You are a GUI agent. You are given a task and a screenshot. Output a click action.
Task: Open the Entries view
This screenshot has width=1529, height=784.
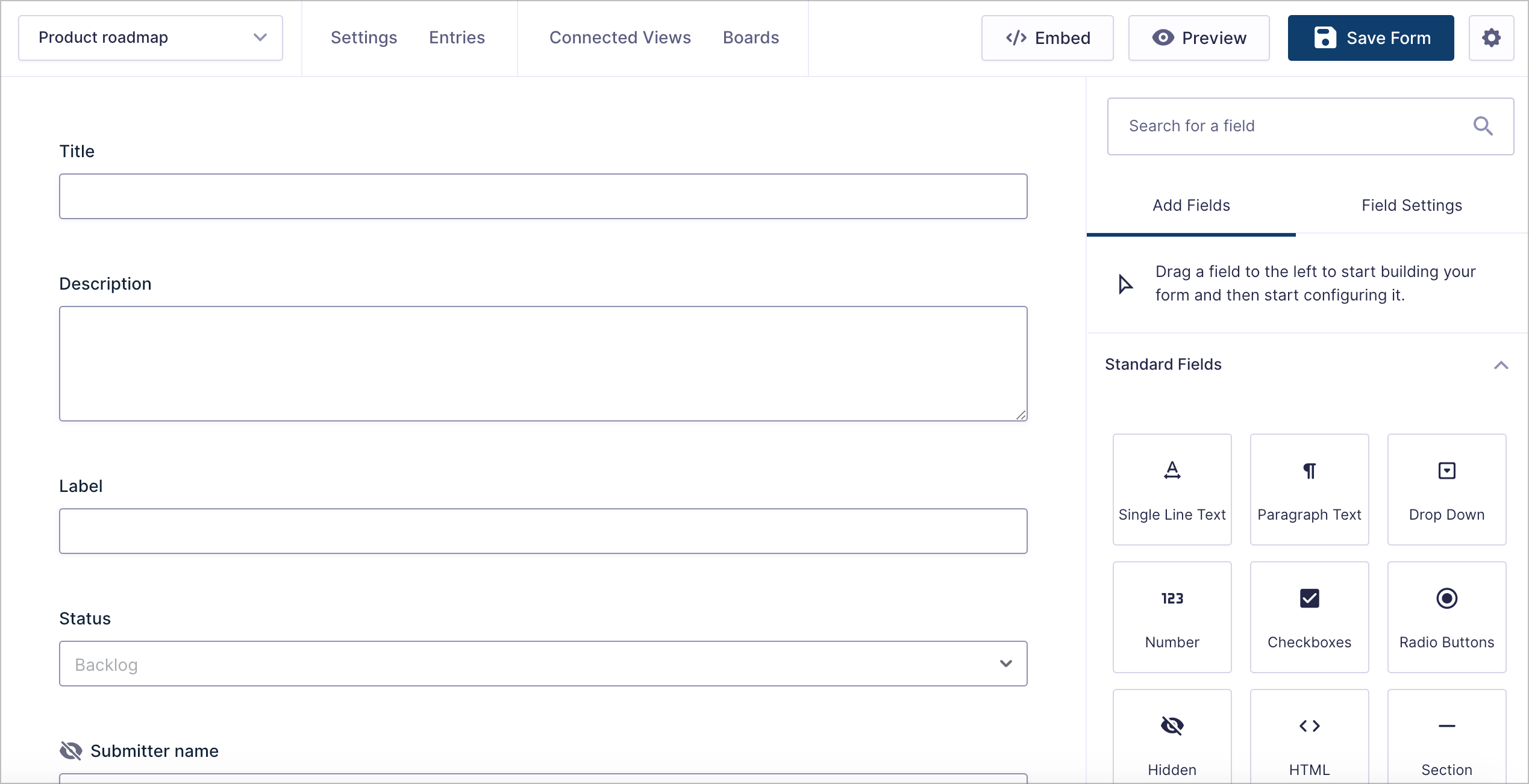(457, 37)
